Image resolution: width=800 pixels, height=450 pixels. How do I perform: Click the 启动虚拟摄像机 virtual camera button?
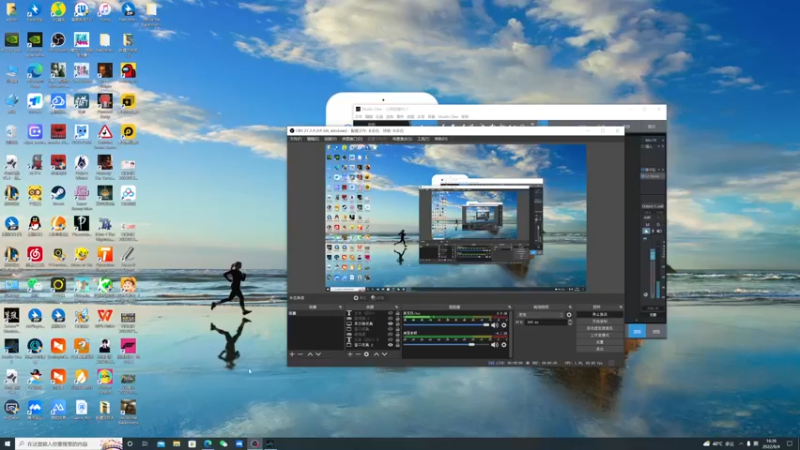pyautogui.click(x=599, y=328)
